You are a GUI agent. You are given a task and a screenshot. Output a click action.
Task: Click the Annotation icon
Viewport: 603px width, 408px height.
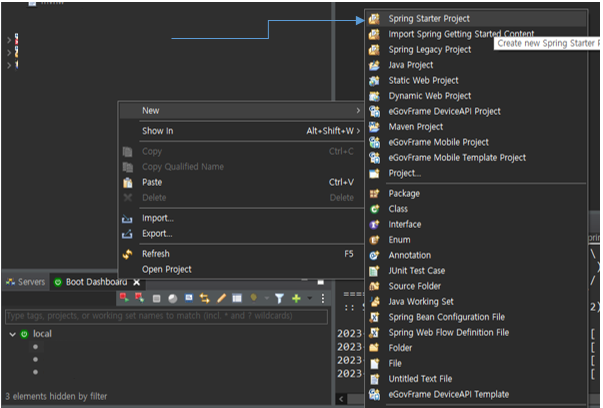click(x=374, y=255)
